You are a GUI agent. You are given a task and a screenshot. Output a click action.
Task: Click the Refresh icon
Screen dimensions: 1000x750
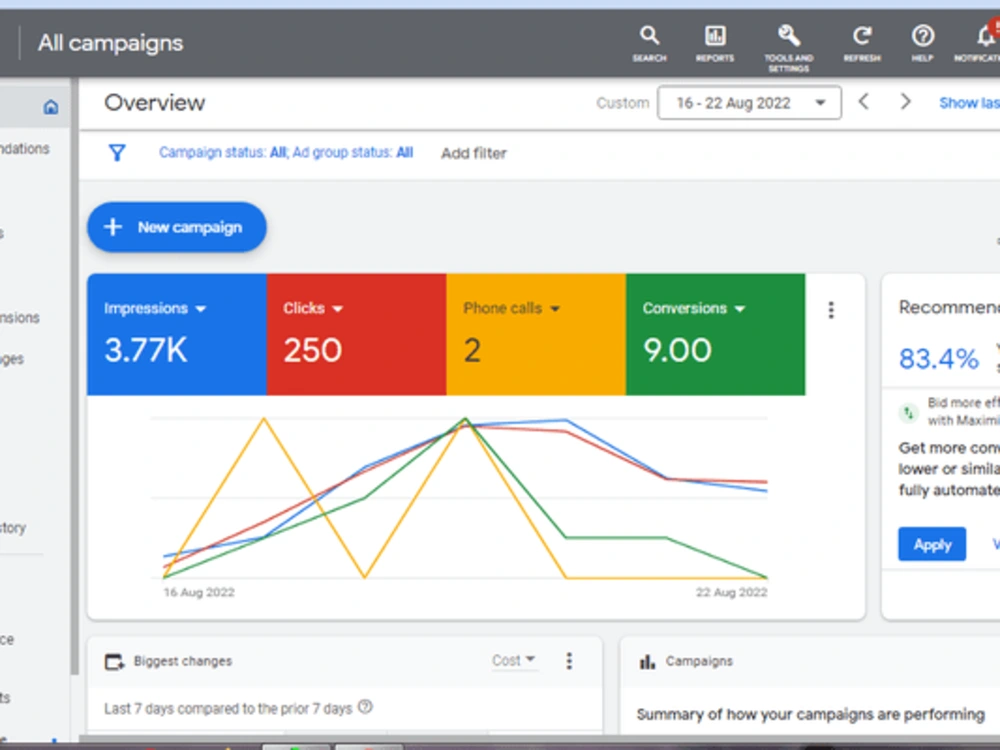click(862, 43)
